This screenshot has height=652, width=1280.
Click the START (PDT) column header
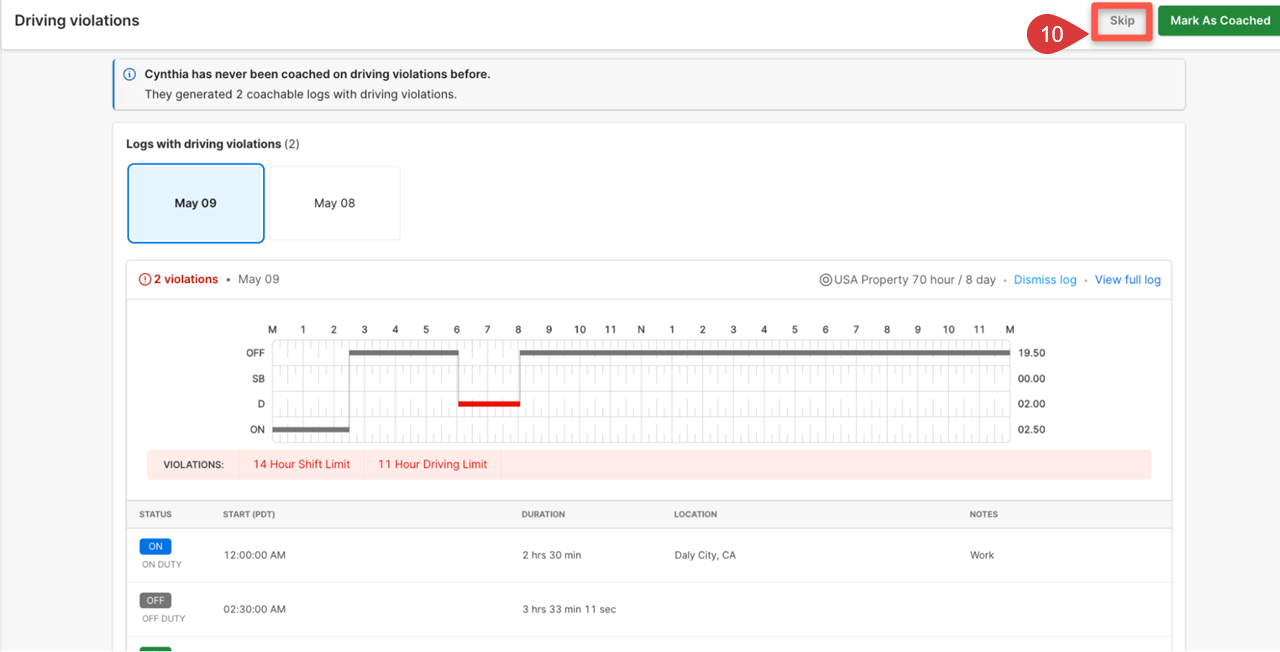click(250, 514)
